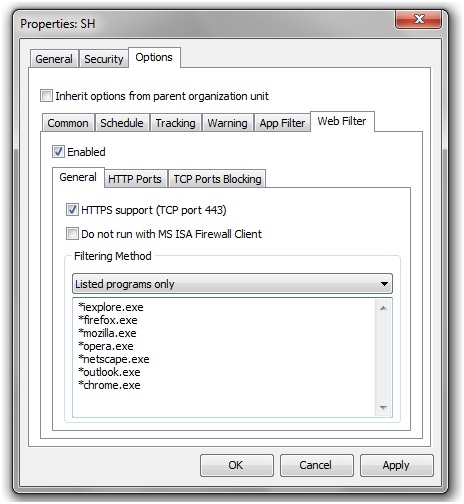Click the *chrome.exe entry

(x=109, y=385)
